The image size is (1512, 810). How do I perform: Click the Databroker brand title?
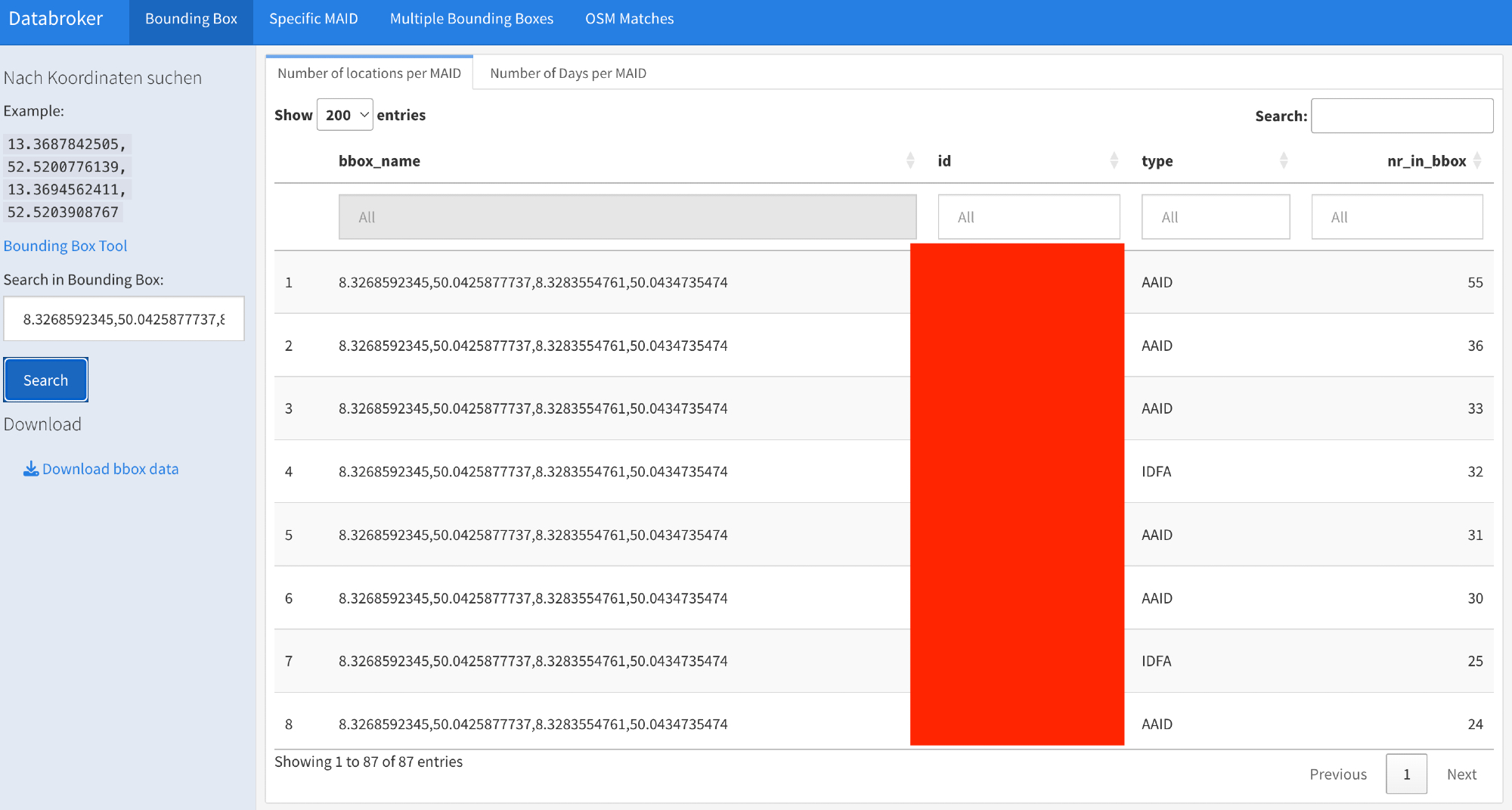[x=56, y=19]
